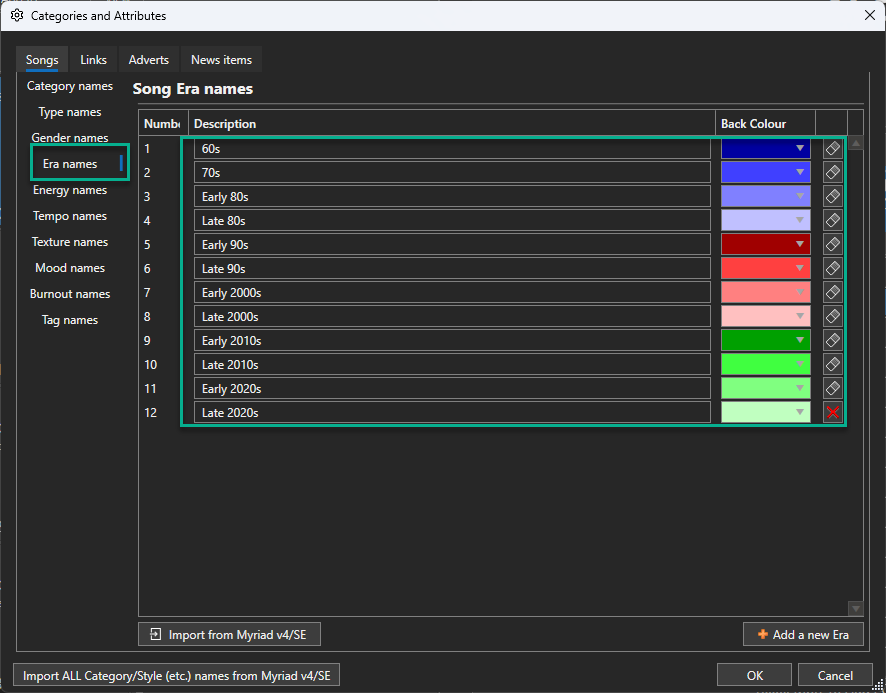
Task: Click Import ALL Category/Style names button
Action: tap(176, 675)
